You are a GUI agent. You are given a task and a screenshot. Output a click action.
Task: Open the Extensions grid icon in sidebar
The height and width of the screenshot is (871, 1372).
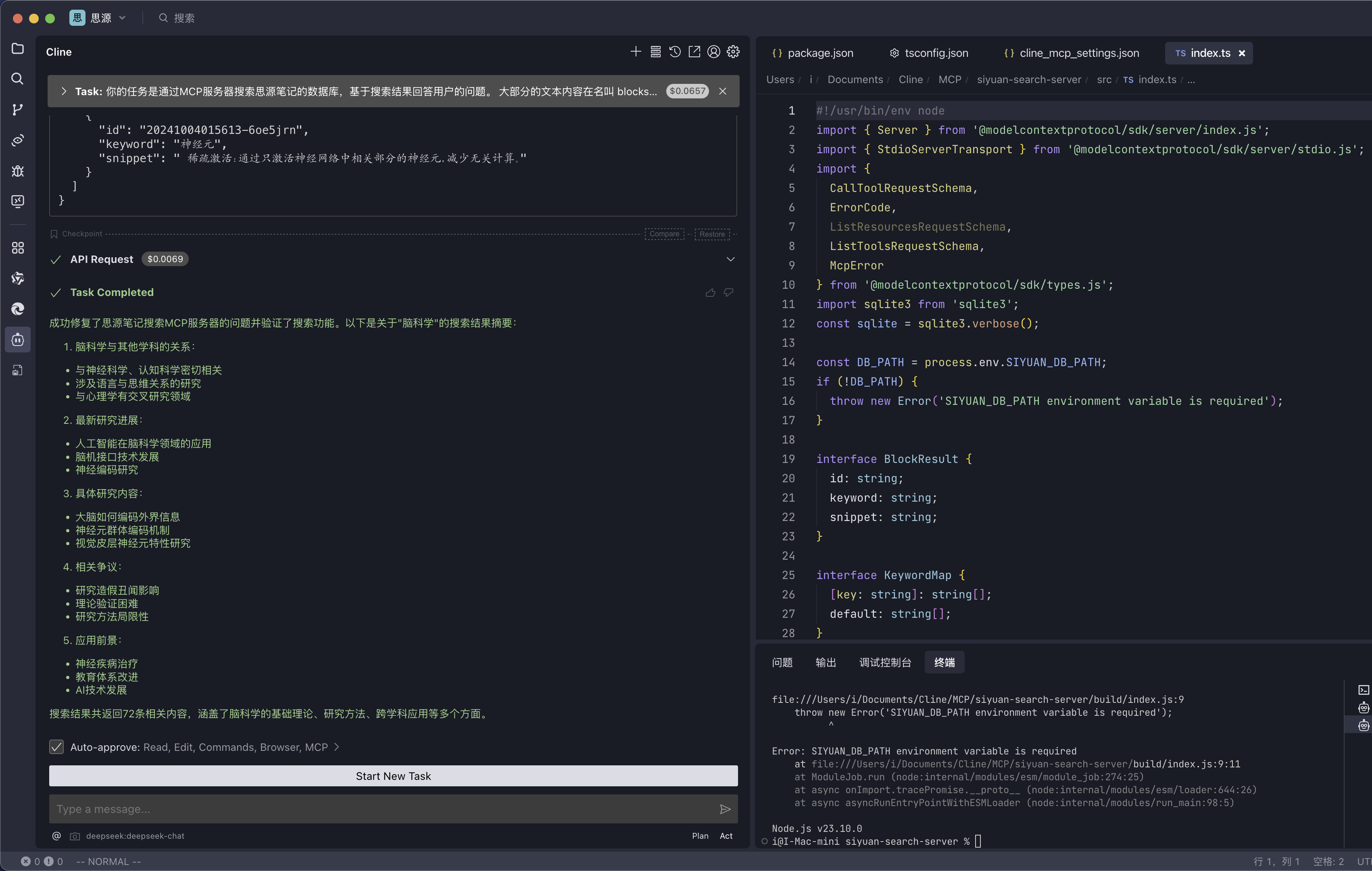click(x=18, y=248)
